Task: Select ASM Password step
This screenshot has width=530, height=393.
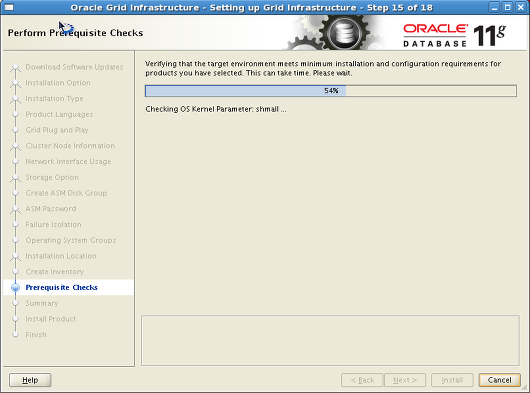Action: (x=51, y=208)
